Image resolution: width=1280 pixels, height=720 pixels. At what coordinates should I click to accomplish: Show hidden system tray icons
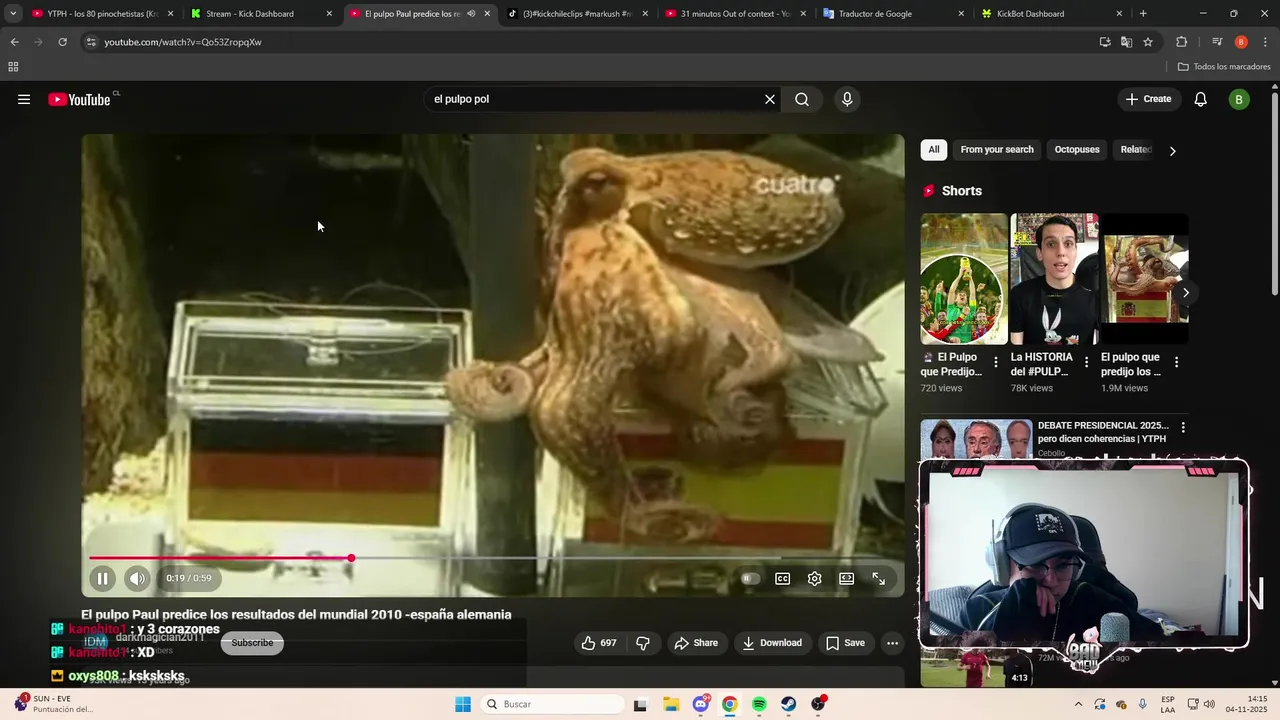[1078, 704]
